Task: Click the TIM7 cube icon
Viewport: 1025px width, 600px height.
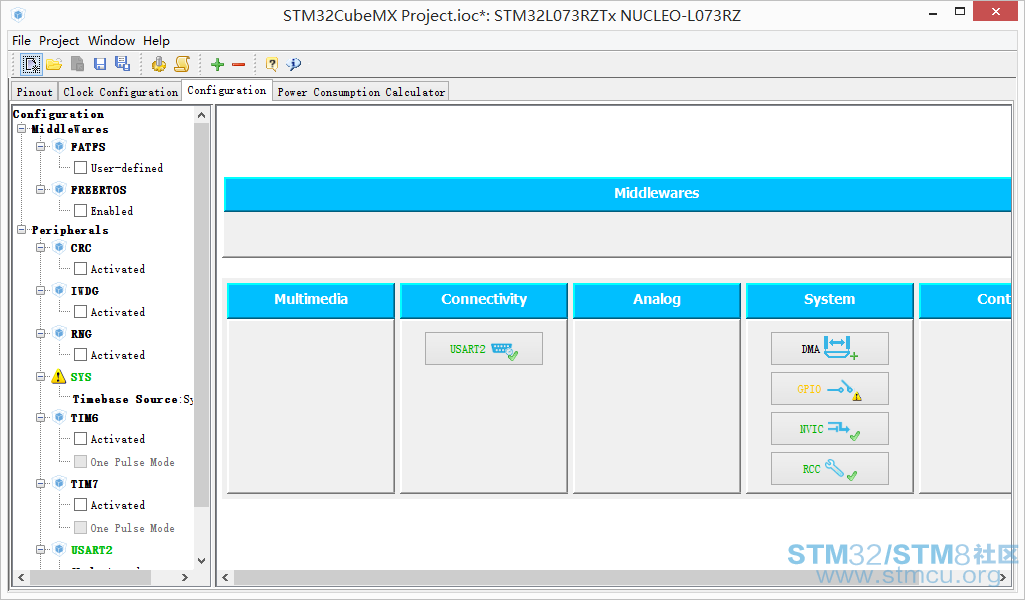Action: (x=59, y=484)
